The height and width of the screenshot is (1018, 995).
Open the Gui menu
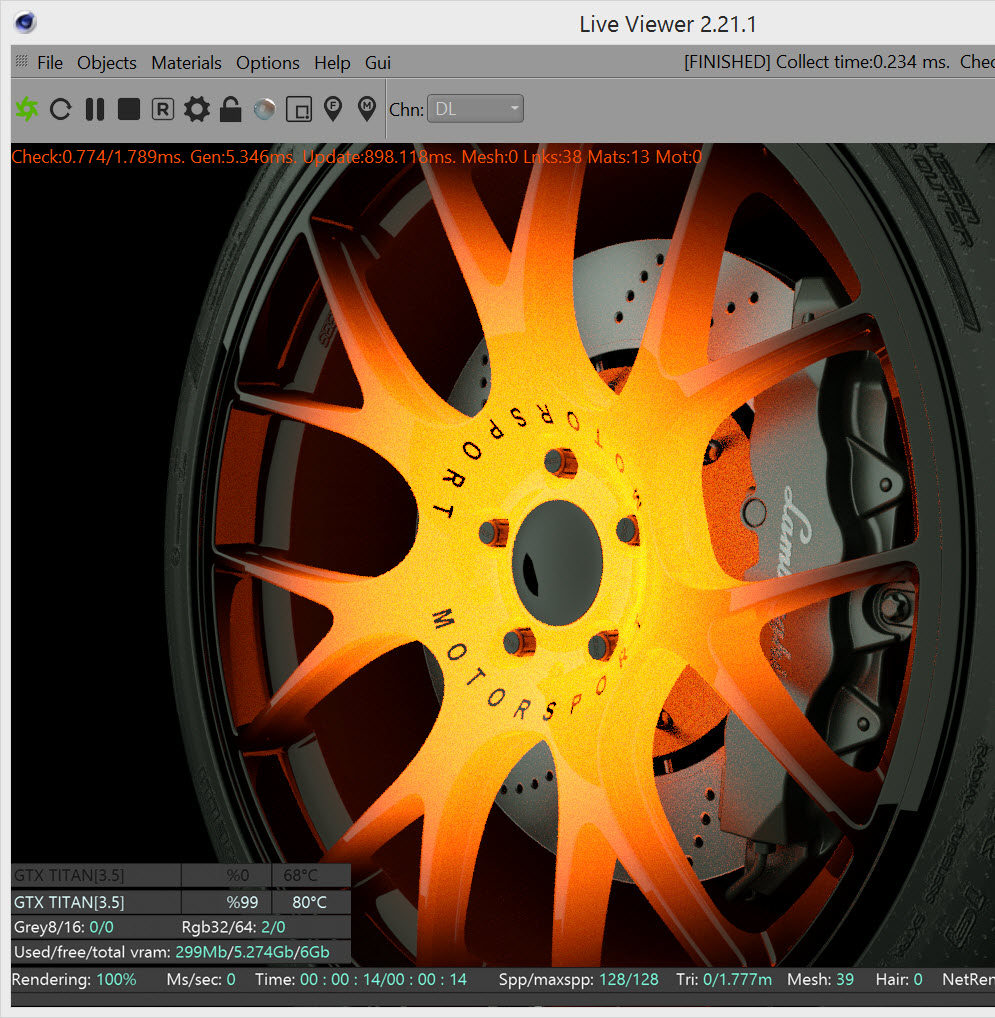(x=378, y=63)
